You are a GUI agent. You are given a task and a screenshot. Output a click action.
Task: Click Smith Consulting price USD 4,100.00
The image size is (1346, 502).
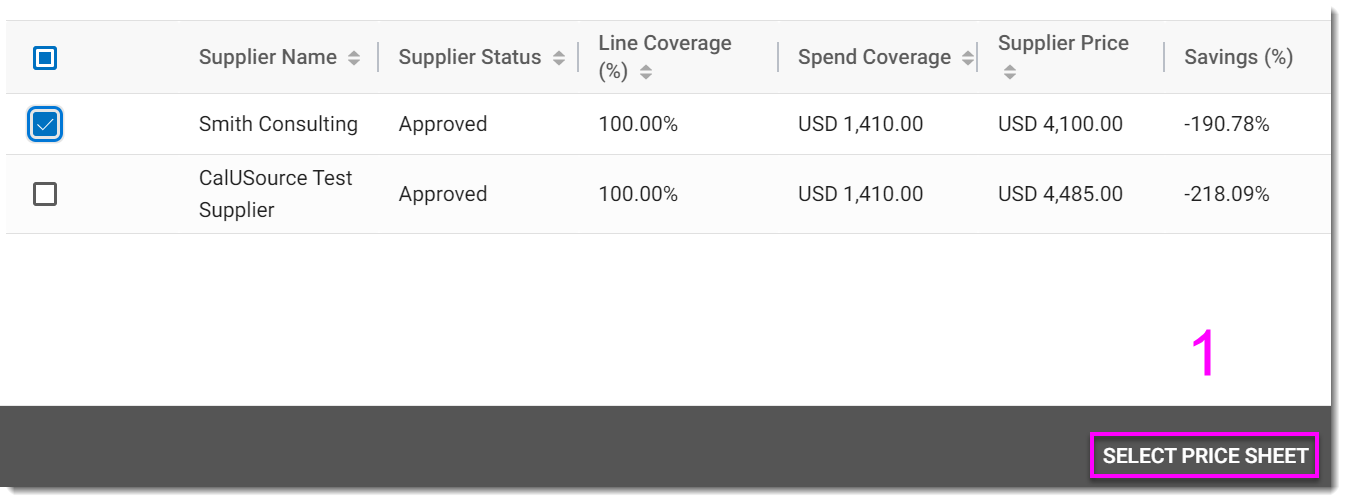click(1060, 124)
